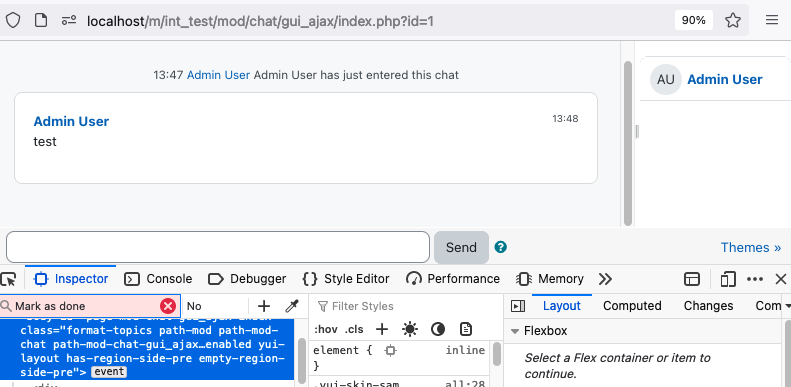Switch to the Computed tab

632,306
